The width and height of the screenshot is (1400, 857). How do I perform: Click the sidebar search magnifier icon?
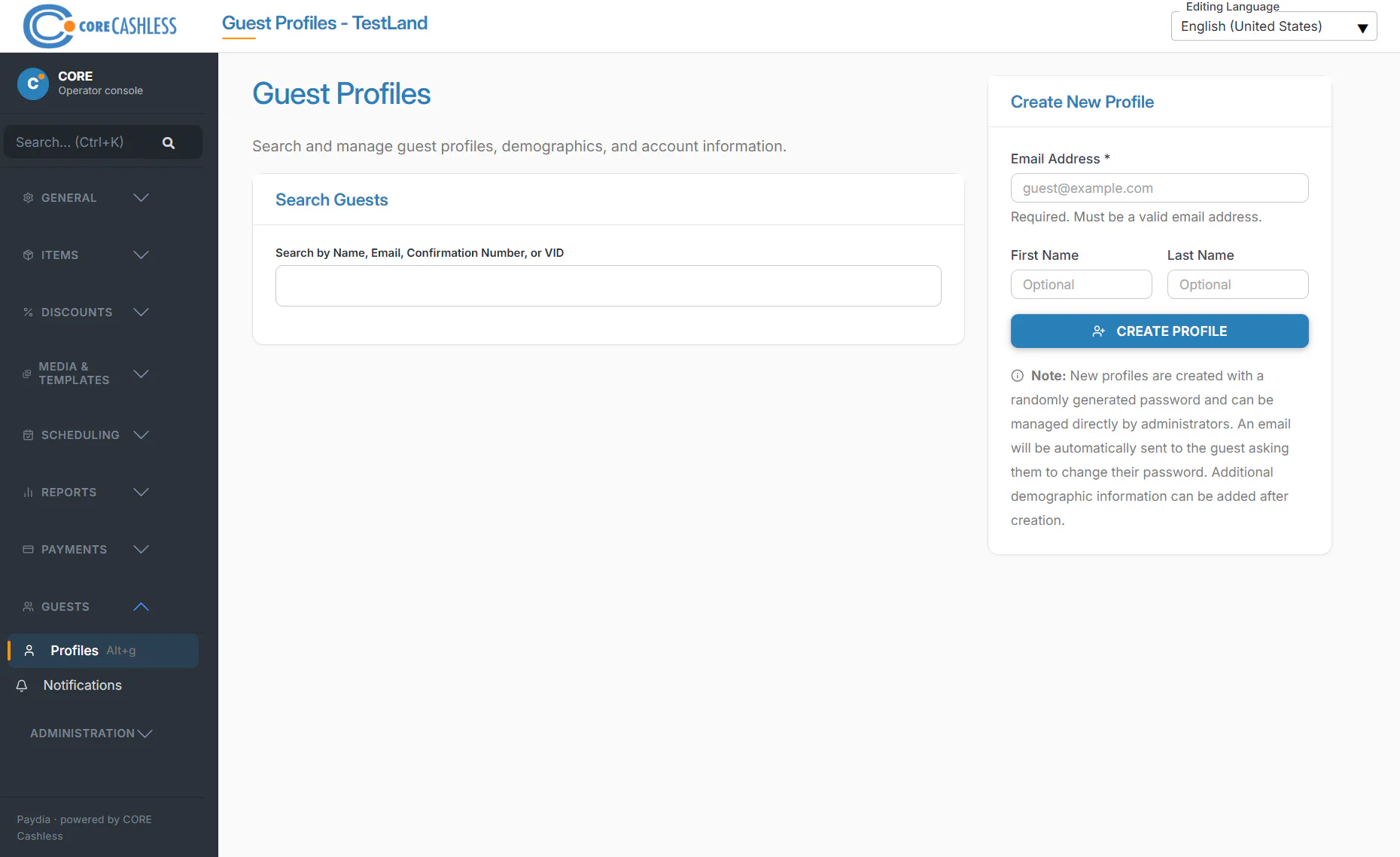tap(169, 142)
